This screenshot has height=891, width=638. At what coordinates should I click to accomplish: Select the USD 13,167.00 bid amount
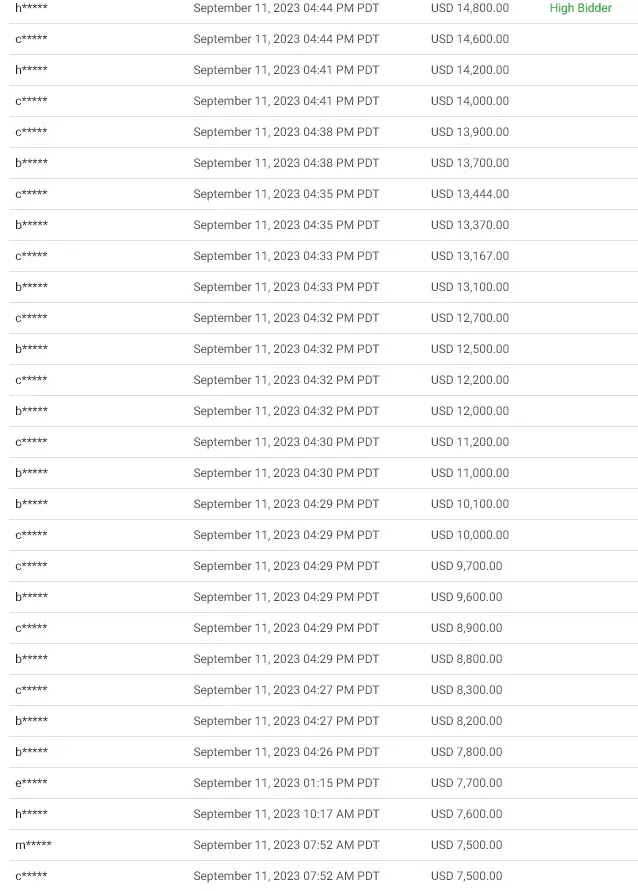(470, 256)
